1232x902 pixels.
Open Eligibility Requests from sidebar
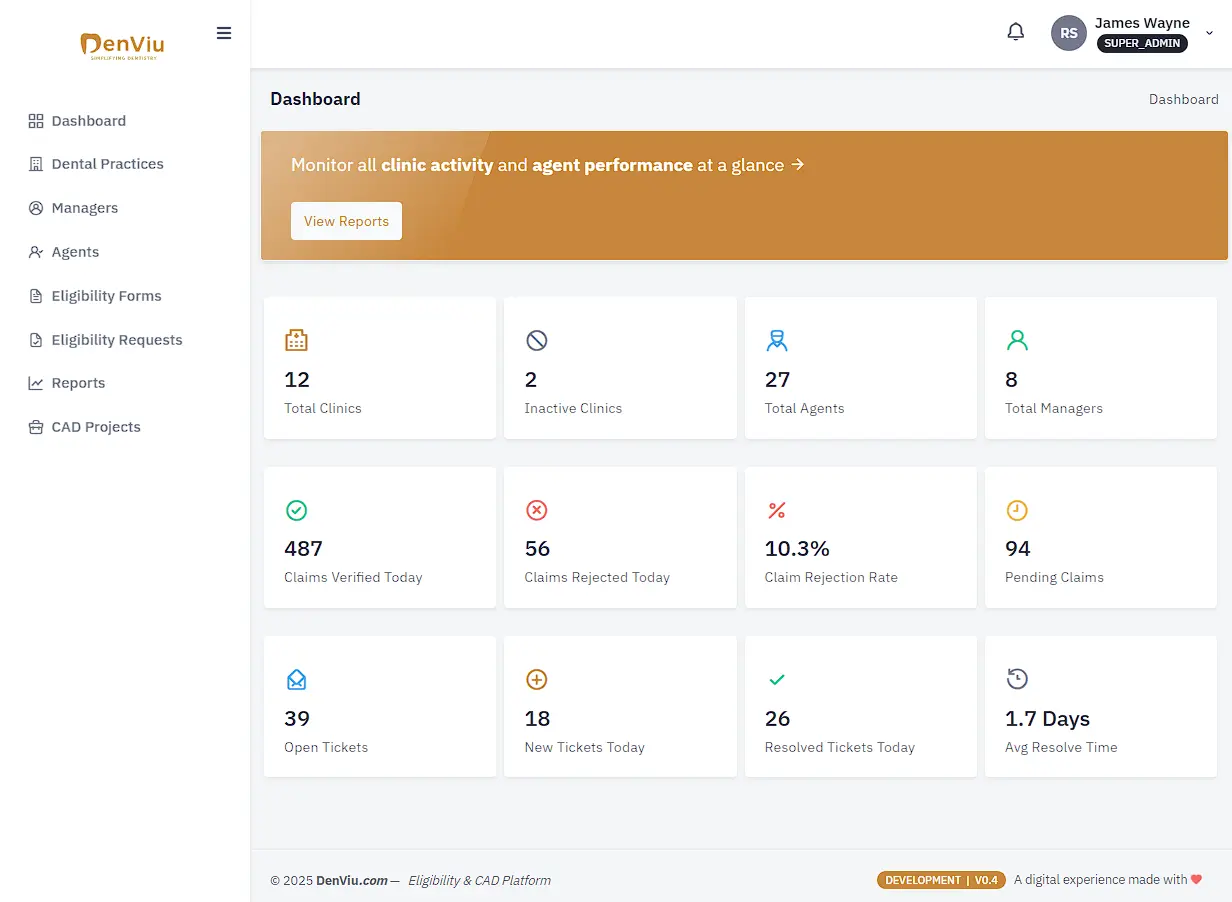pos(116,340)
